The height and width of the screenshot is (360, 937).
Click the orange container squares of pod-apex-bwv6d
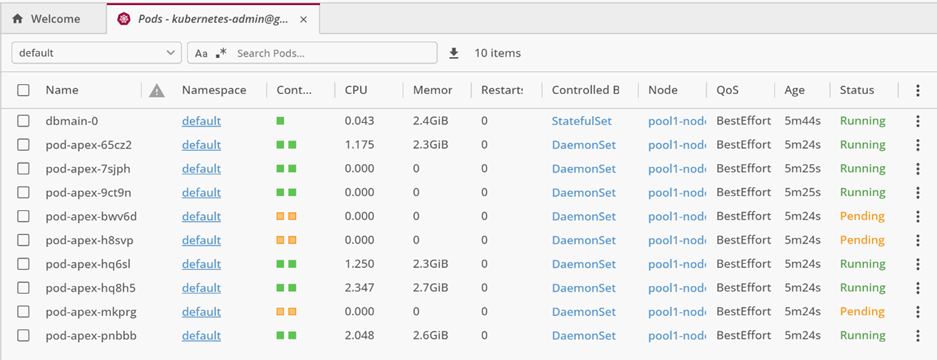(x=286, y=216)
